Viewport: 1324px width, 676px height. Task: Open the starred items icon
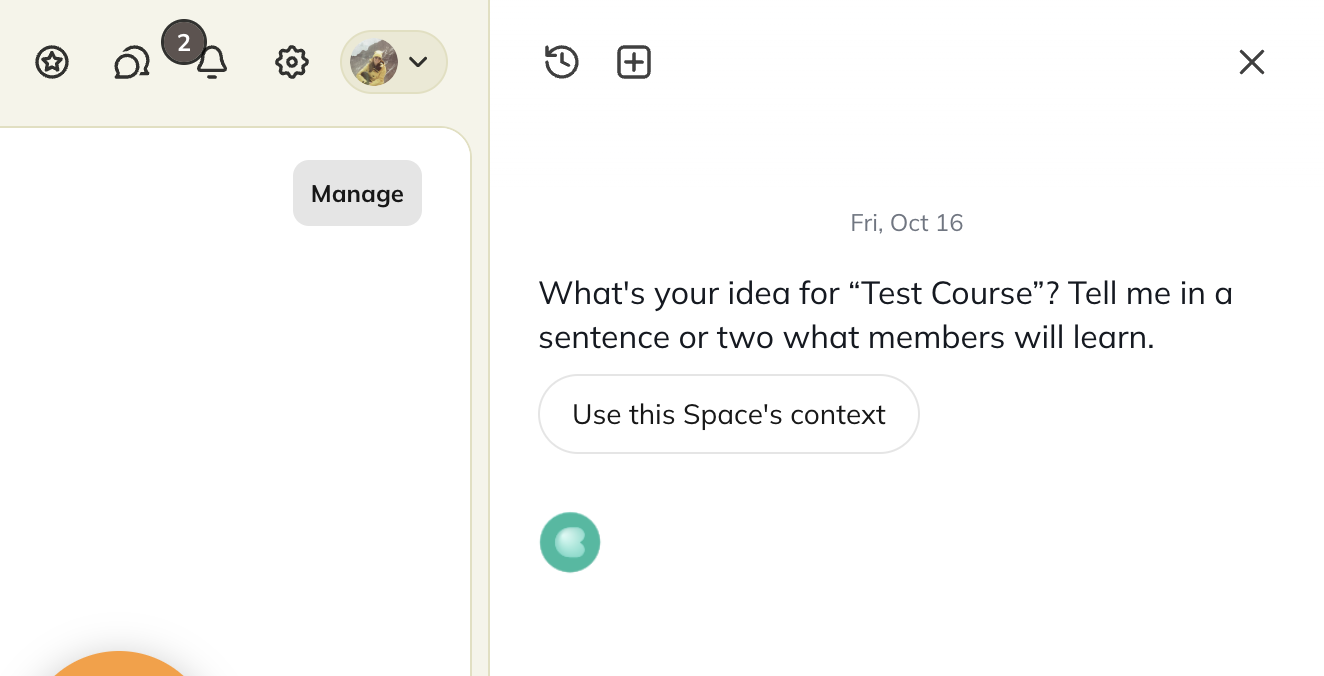[52, 63]
